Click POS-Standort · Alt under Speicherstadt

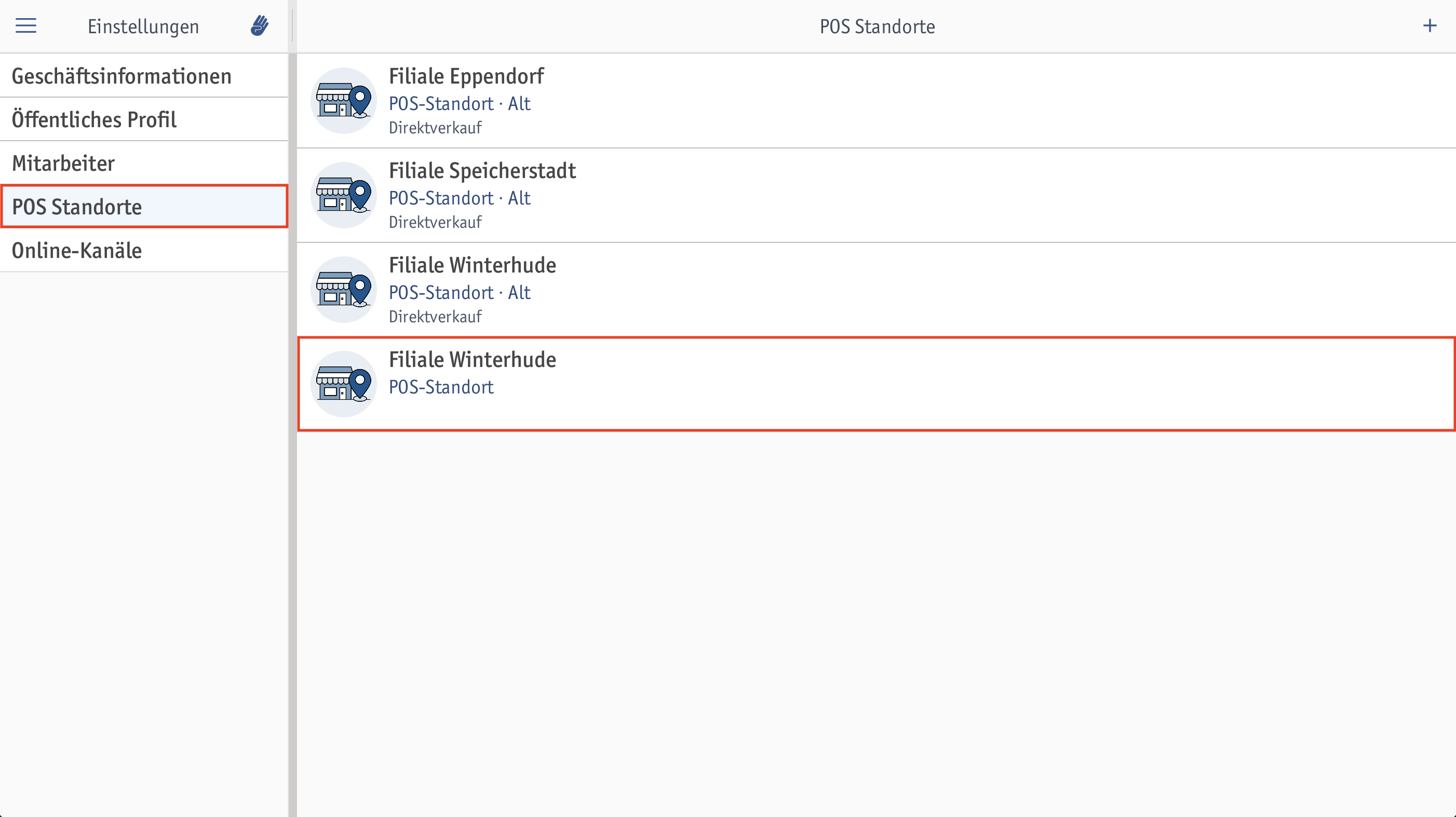460,198
